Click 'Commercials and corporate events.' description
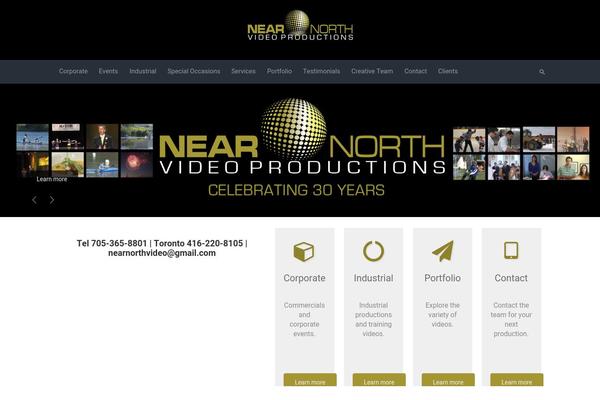600x400 pixels. click(304, 319)
